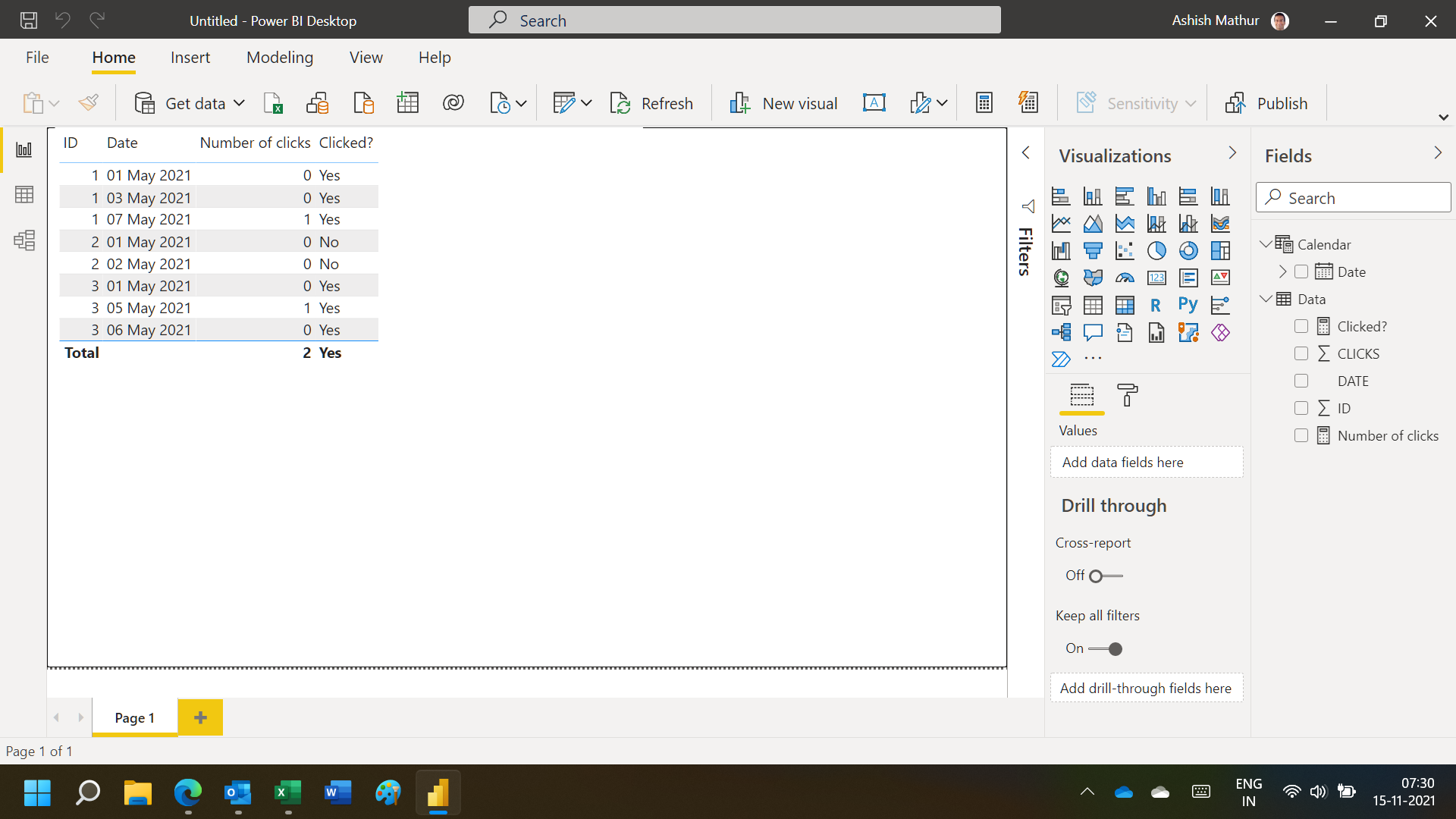Select the Python visual icon
1456x819 pixels.
(1188, 306)
